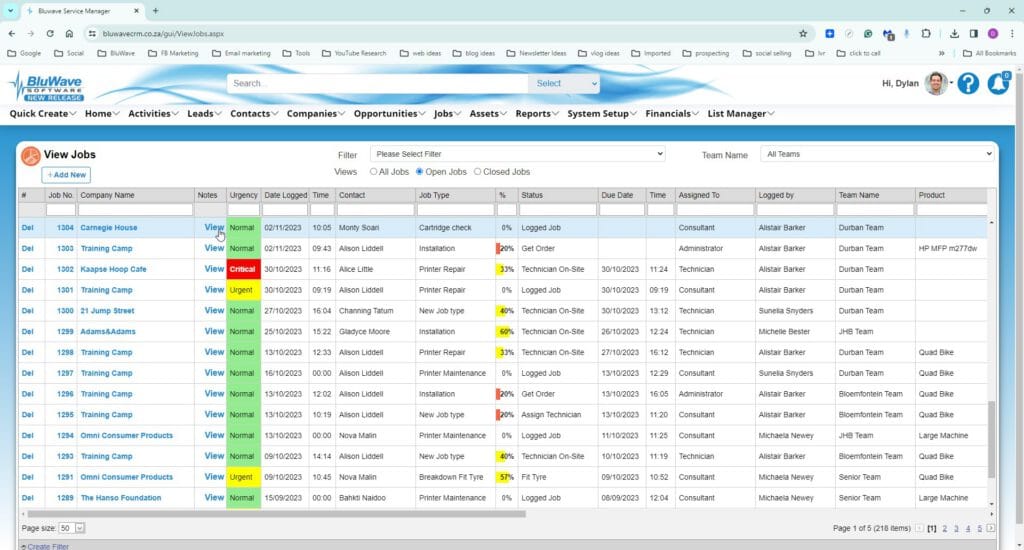Select the Open Jobs radio button

click(419, 172)
